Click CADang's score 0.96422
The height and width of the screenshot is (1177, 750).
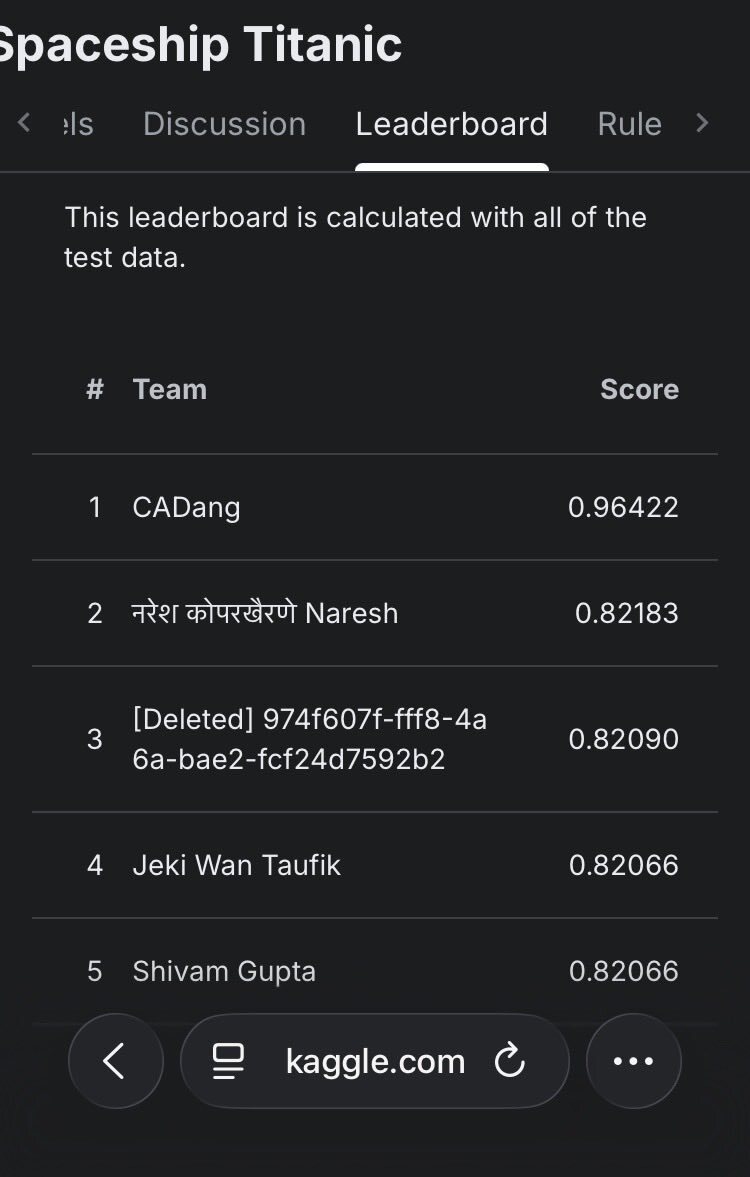click(623, 507)
